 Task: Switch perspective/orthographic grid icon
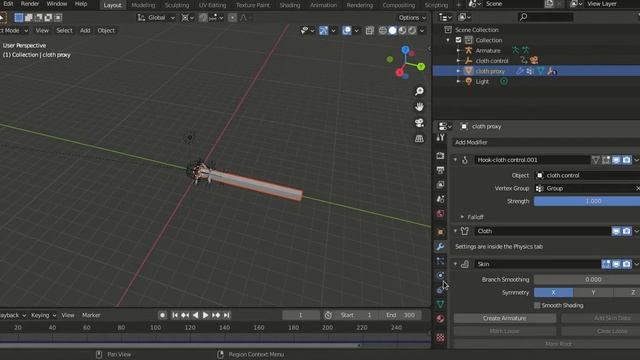[x=419, y=139]
